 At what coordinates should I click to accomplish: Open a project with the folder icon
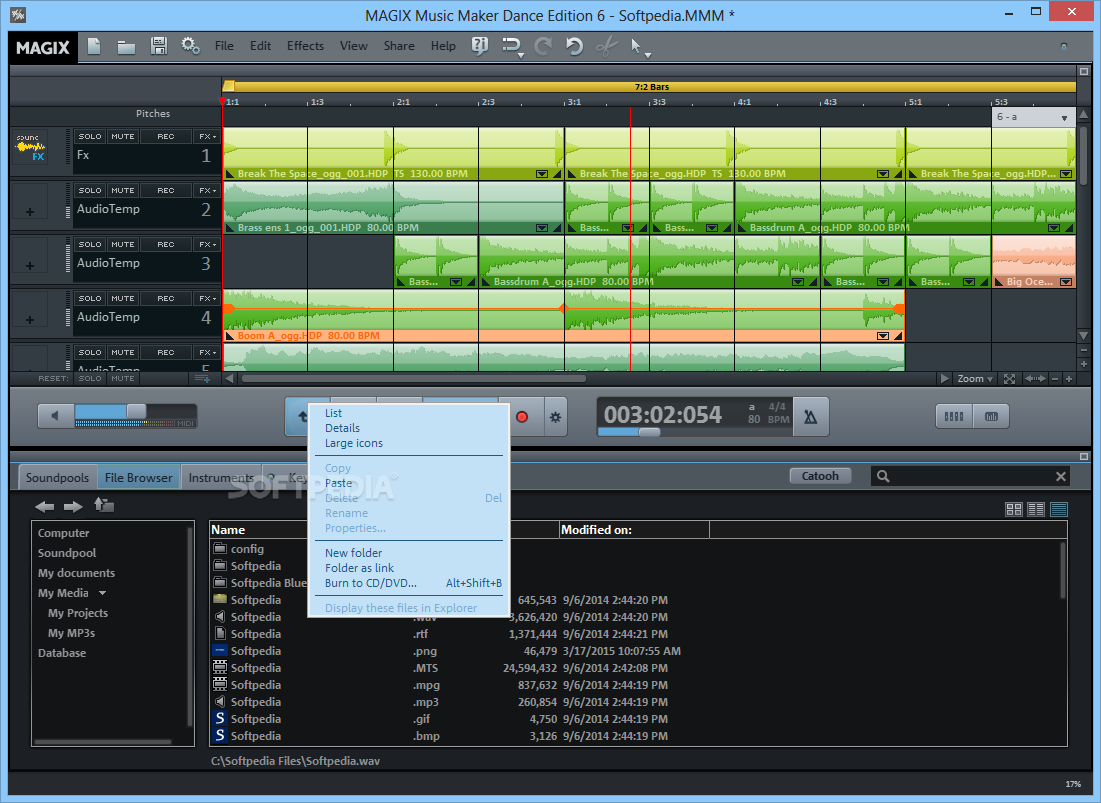point(126,47)
